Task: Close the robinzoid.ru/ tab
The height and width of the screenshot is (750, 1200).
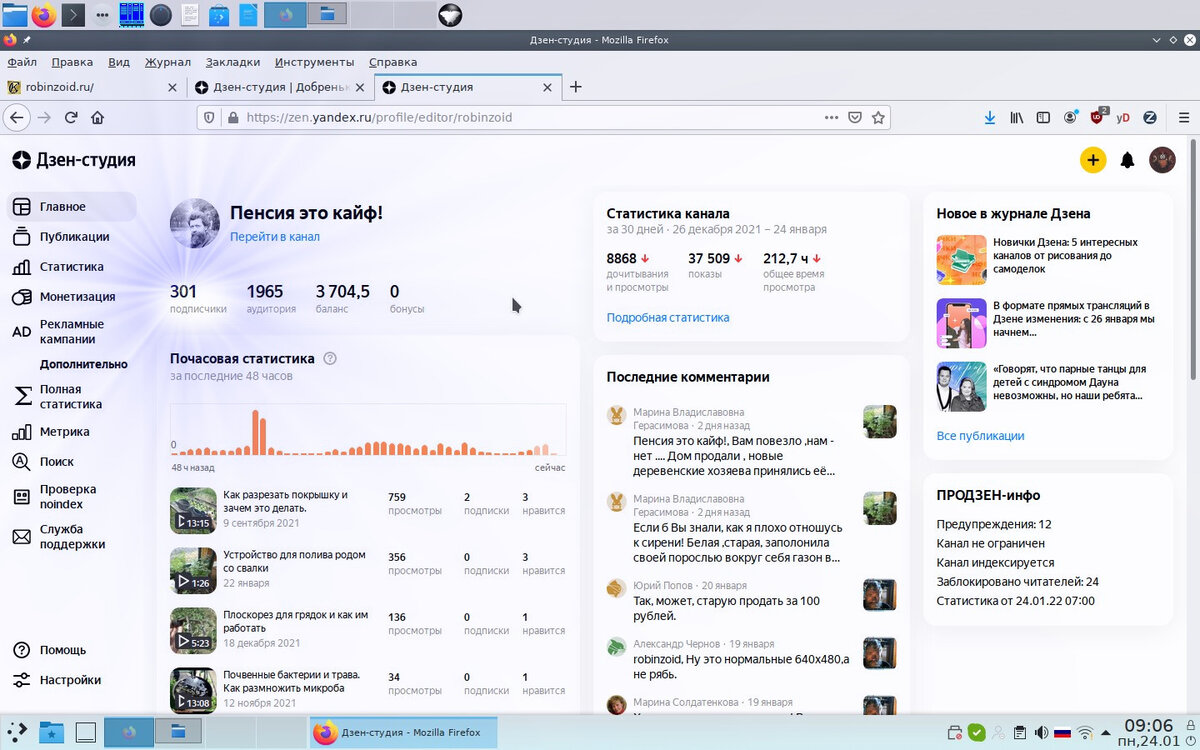Action: click(172, 87)
